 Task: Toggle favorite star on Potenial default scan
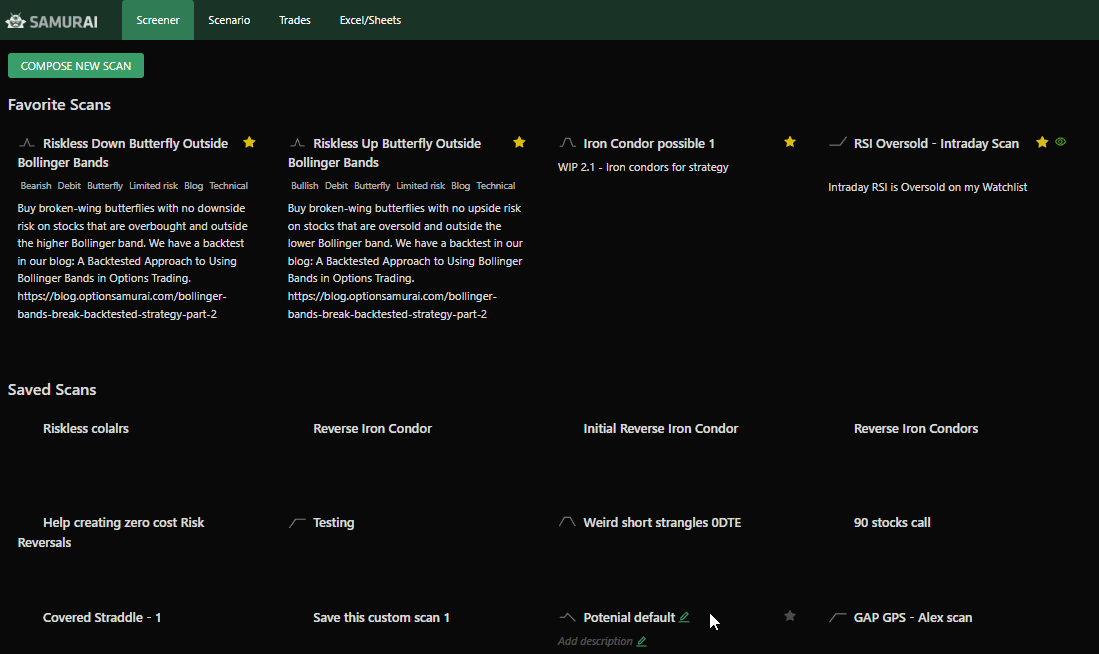point(790,616)
